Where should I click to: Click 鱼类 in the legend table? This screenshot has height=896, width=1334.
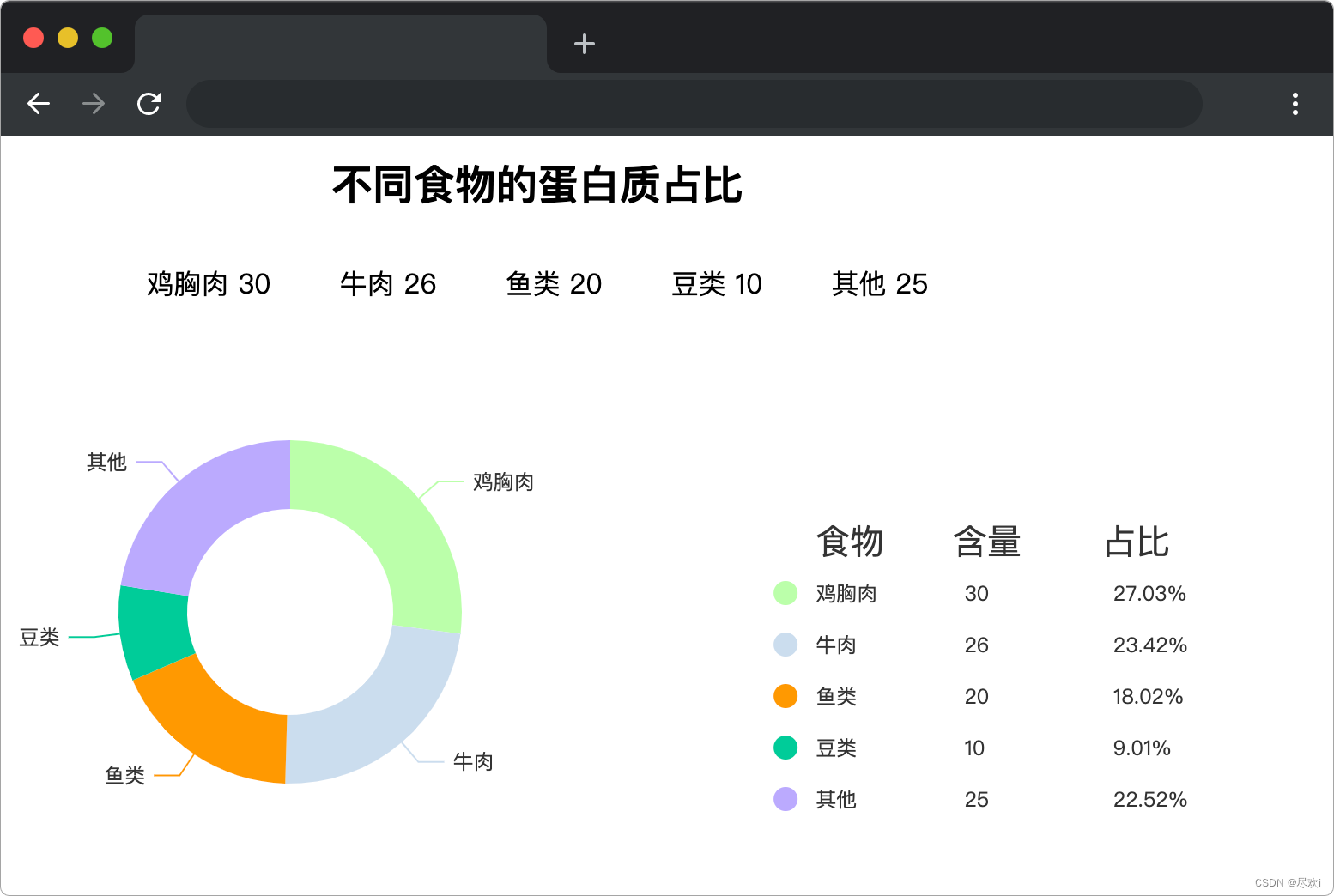pos(836,697)
